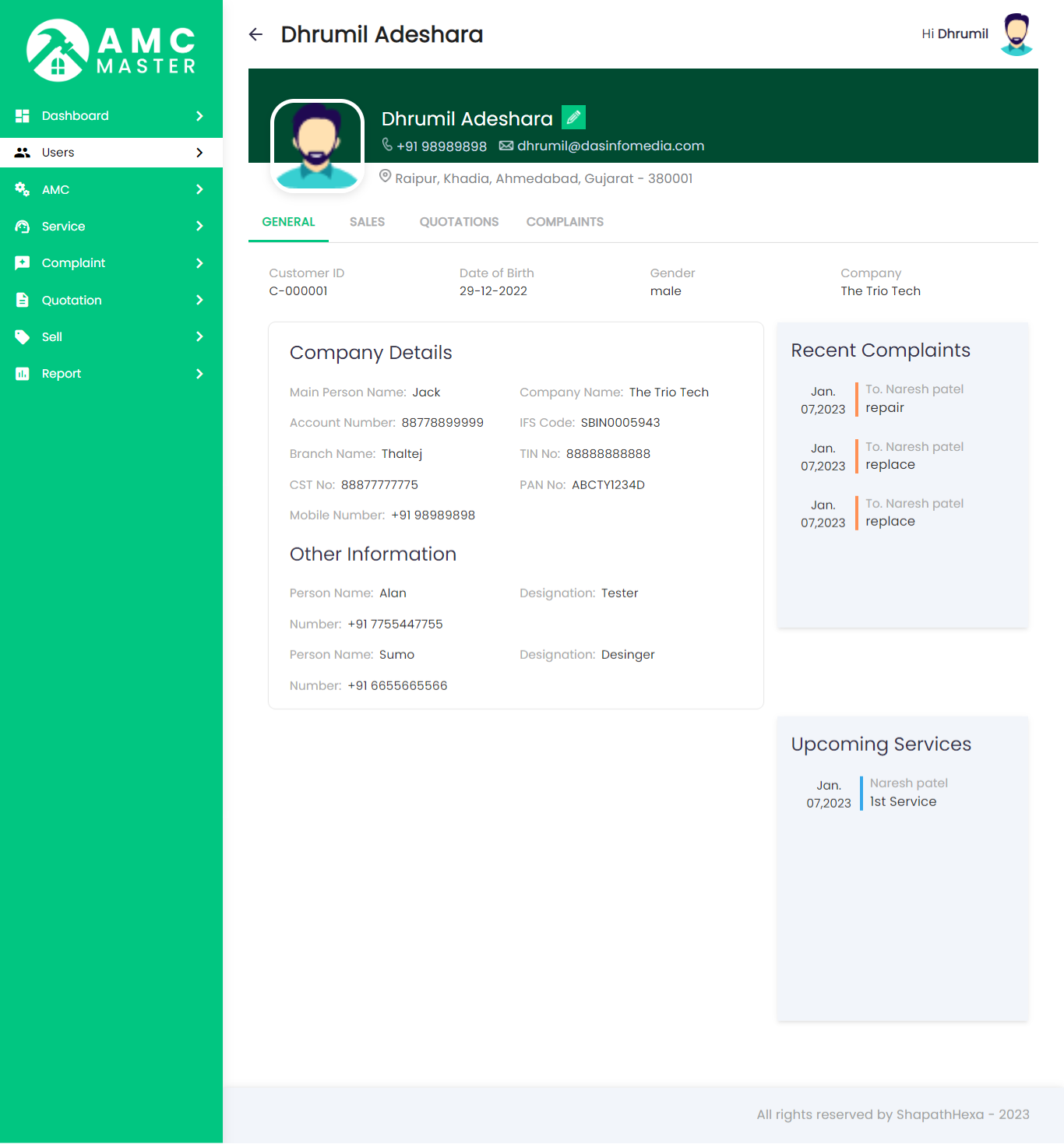This screenshot has width=1064, height=1144.
Task: Collapse the Users menu chevron
Action: tap(201, 153)
